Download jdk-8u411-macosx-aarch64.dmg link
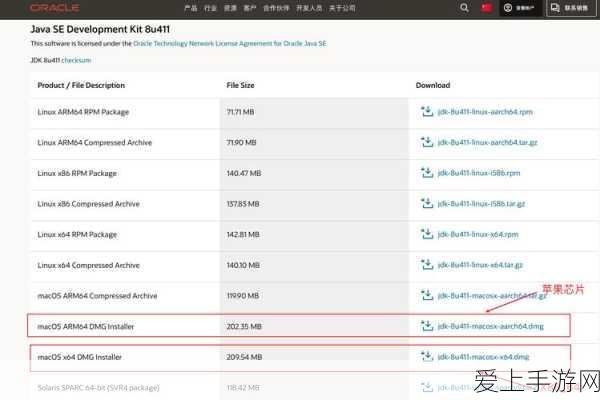Screen dimensions: 600x400 point(491,326)
